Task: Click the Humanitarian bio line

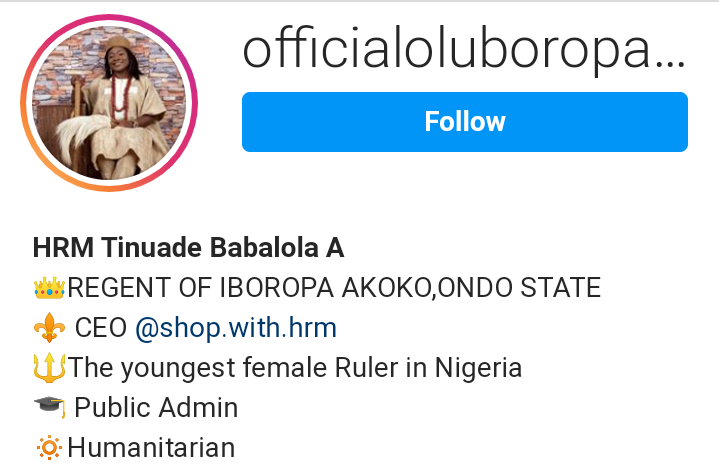Action: point(151,447)
